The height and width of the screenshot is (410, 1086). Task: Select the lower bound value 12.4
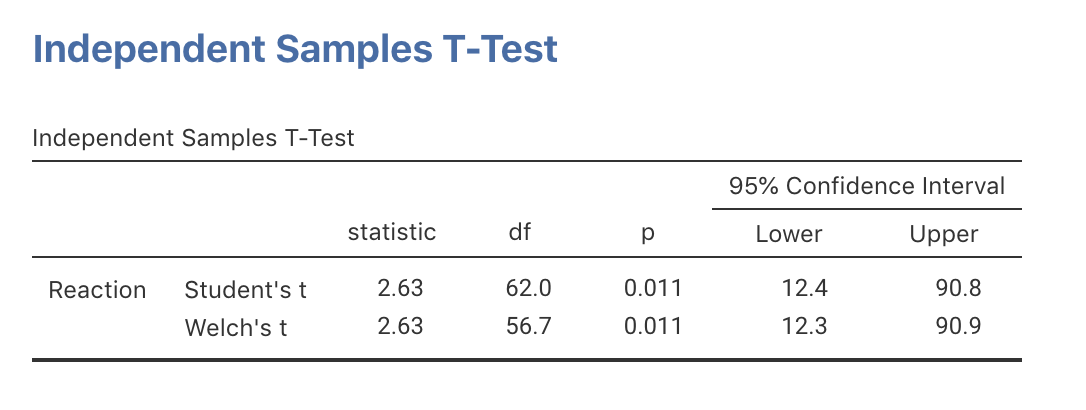804,289
